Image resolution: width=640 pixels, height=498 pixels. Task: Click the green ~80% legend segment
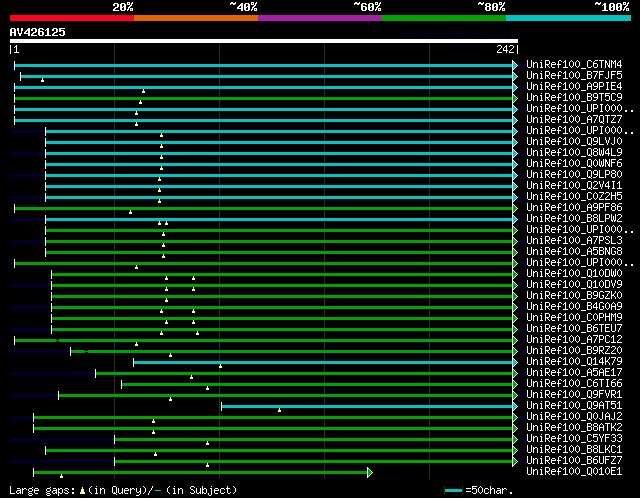point(444,18)
